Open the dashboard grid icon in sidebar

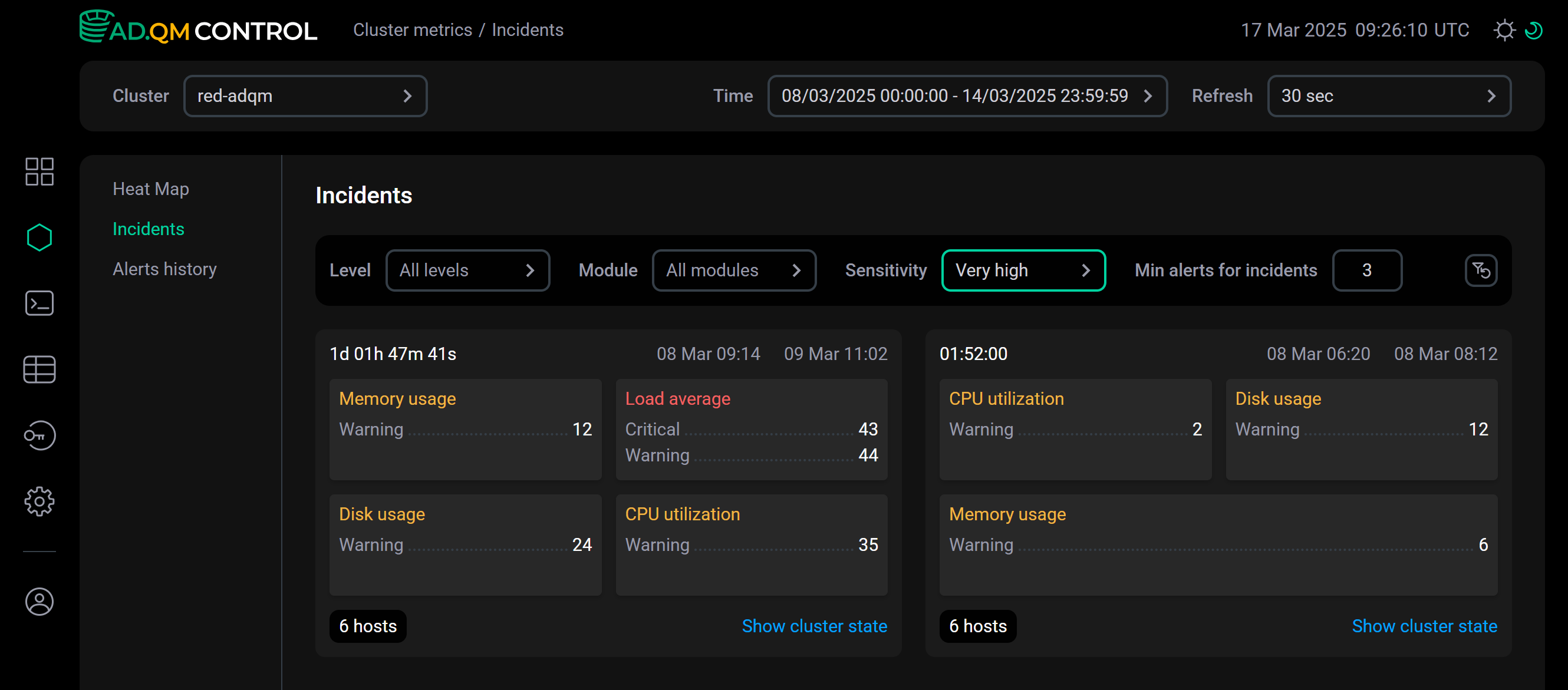click(39, 171)
